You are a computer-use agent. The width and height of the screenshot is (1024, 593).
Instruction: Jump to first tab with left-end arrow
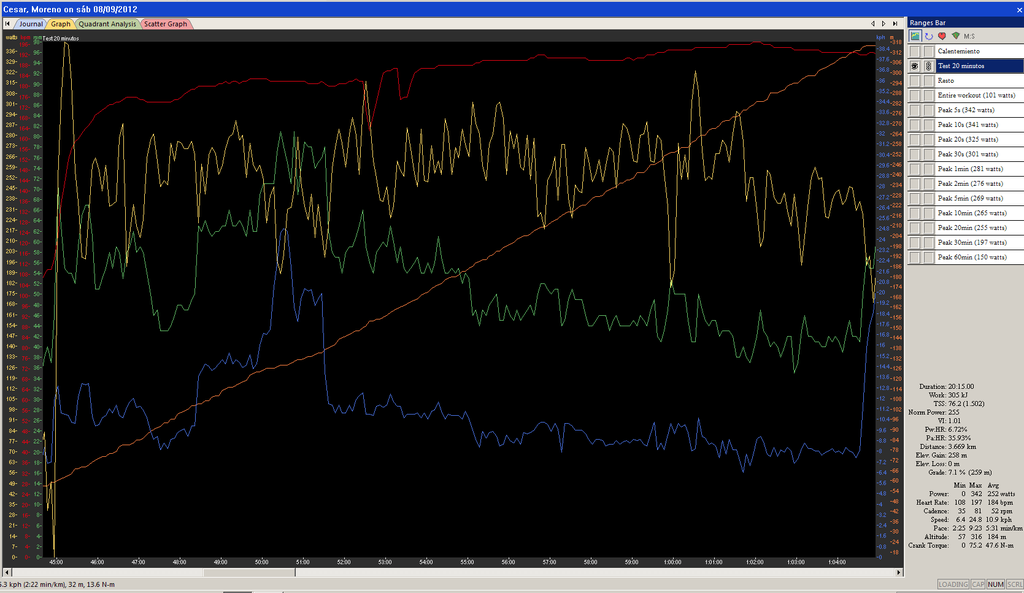click(x=873, y=22)
